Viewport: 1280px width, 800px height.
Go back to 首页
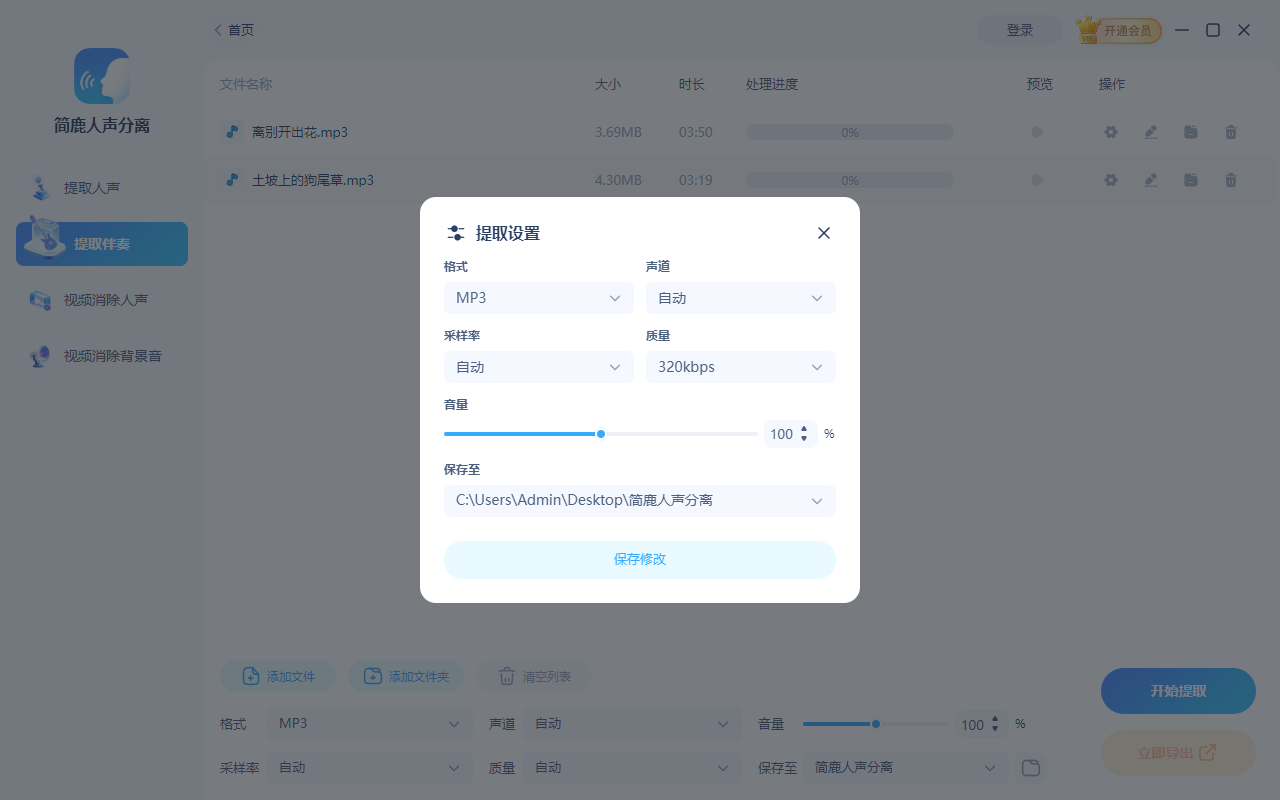pyautogui.click(x=233, y=30)
